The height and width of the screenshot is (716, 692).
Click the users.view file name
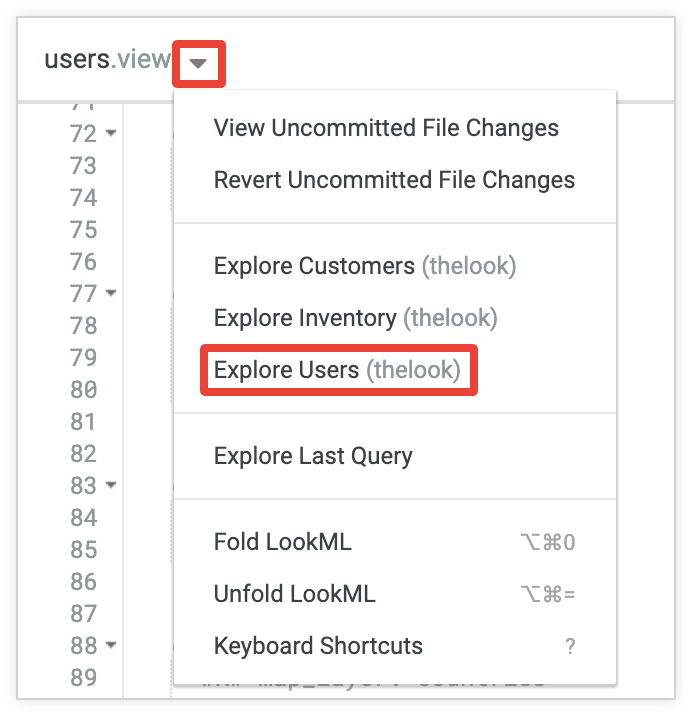coord(107,60)
